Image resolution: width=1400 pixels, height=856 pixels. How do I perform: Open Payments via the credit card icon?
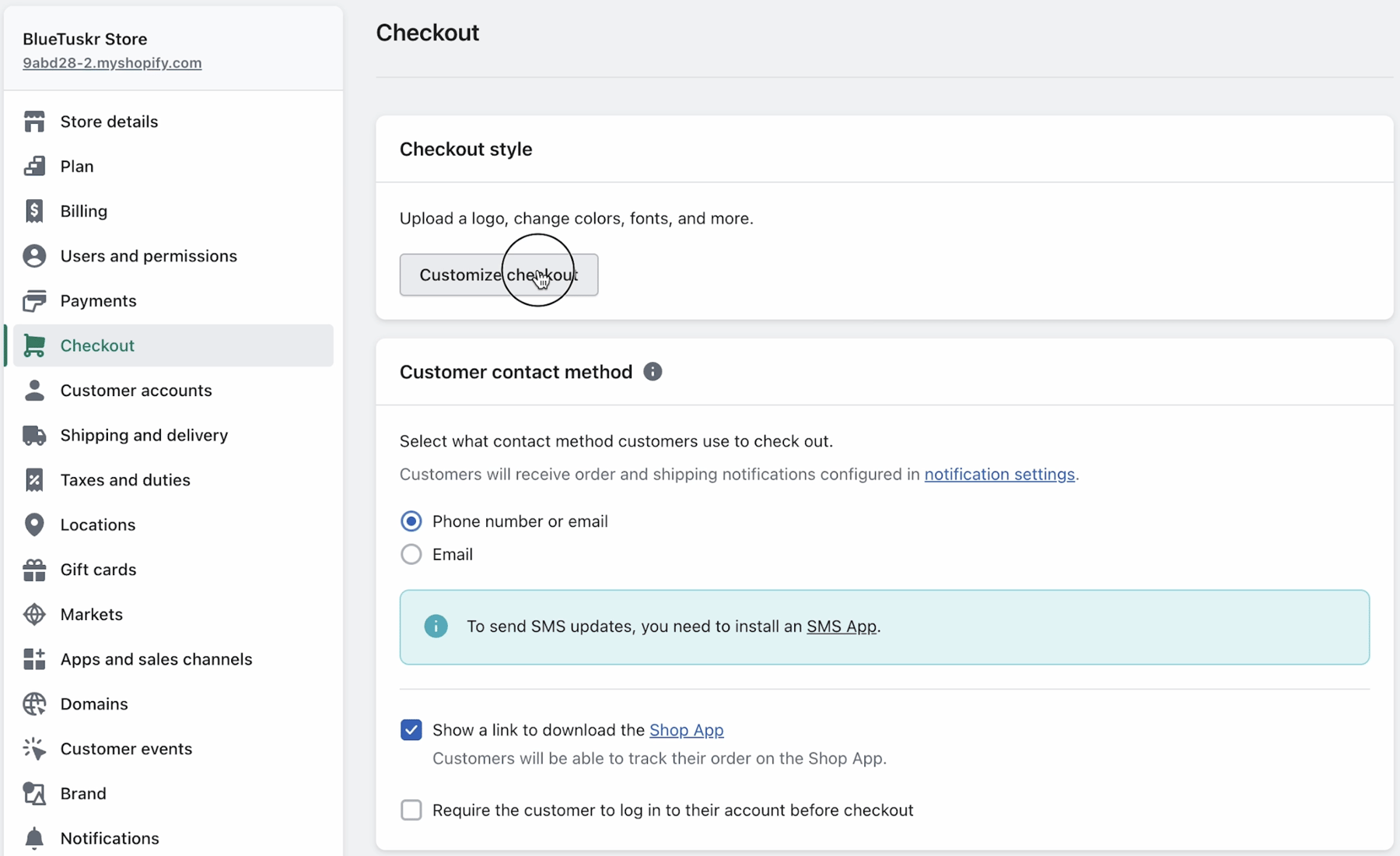[x=35, y=301]
